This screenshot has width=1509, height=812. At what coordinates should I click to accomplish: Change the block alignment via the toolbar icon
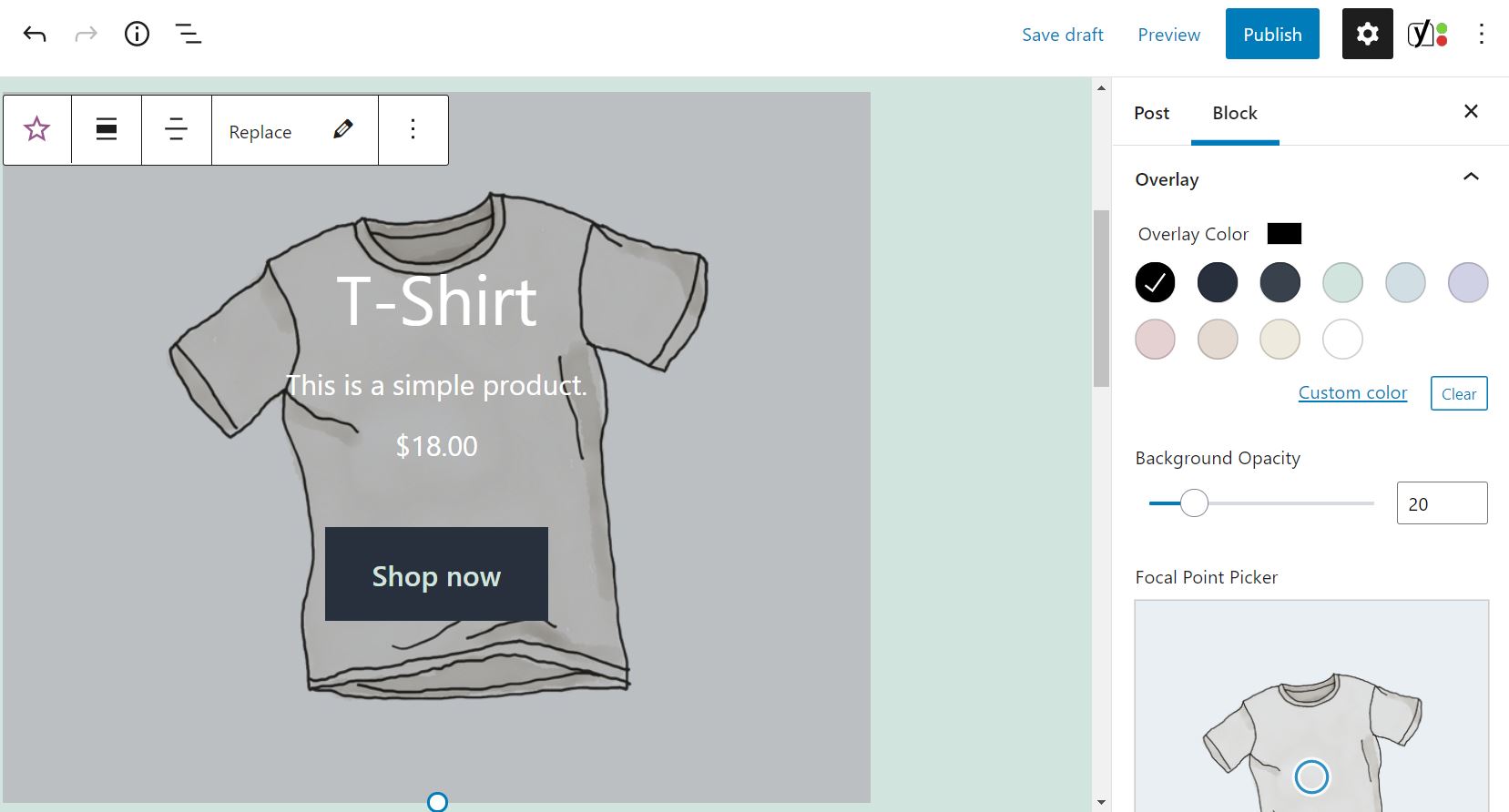pyautogui.click(x=106, y=129)
